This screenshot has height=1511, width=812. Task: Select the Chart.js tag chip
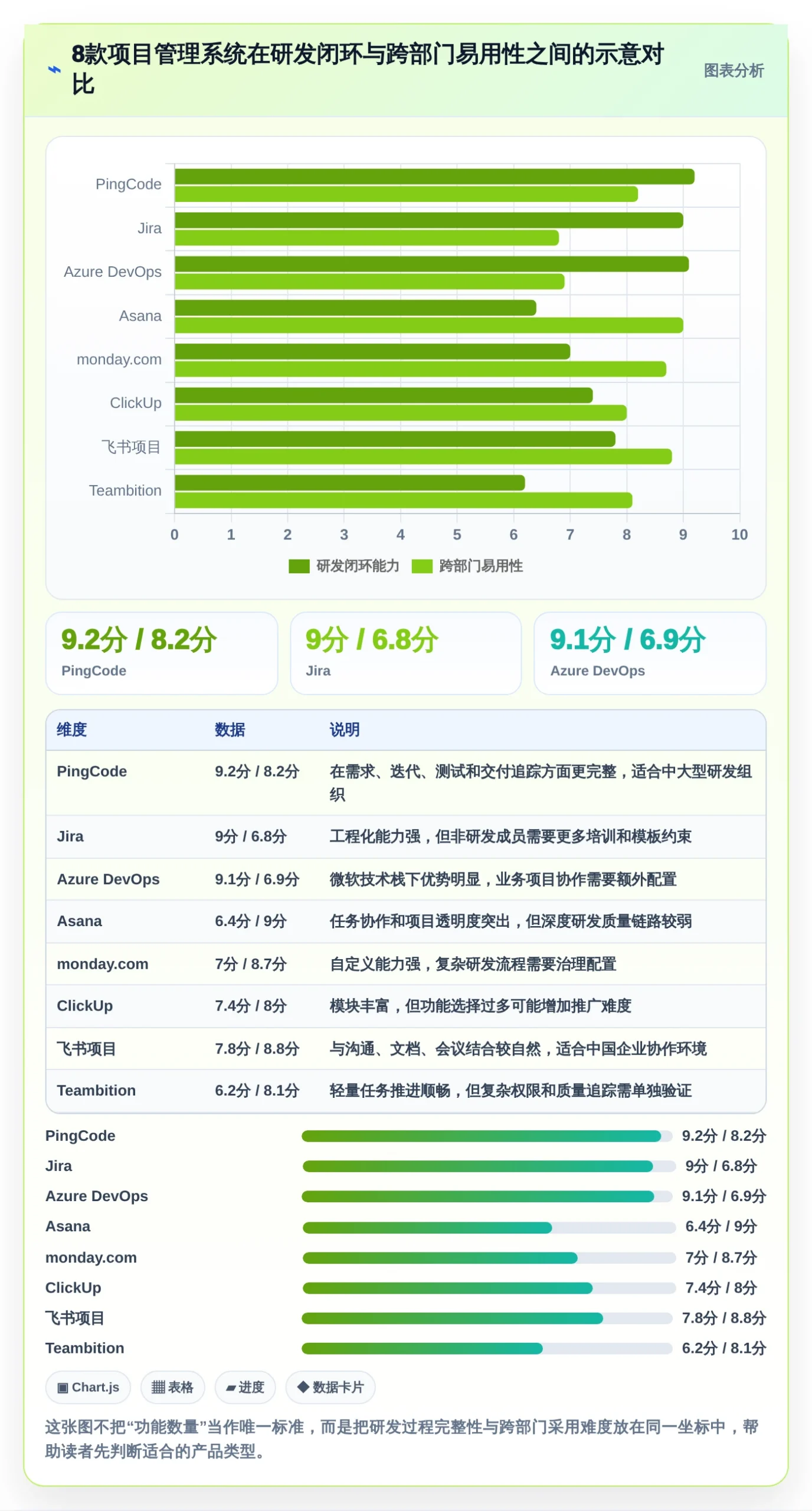[x=88, y=1387]
